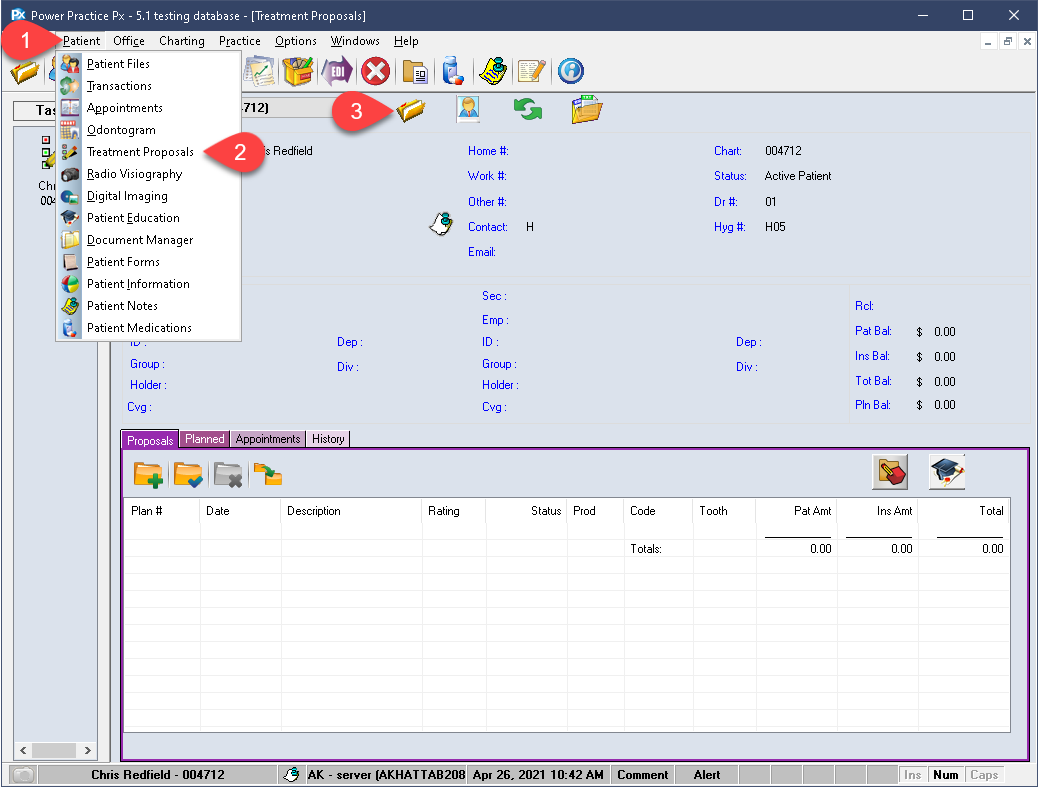Select Digital Imaging menu entry
This screenshot has height=787, width=1038.
(148, 196)
